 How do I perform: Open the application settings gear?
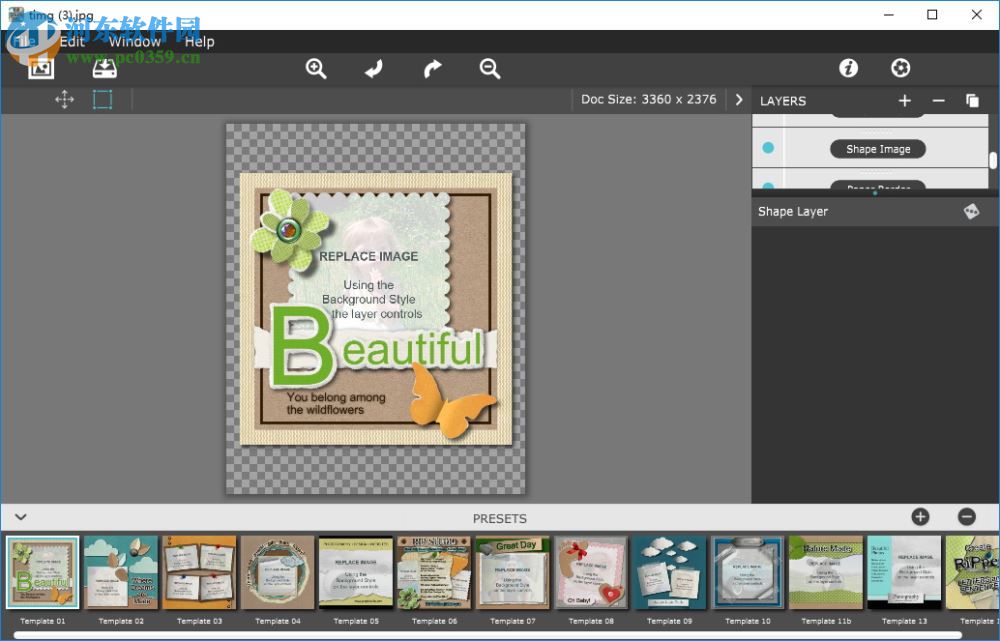[900, 68]
